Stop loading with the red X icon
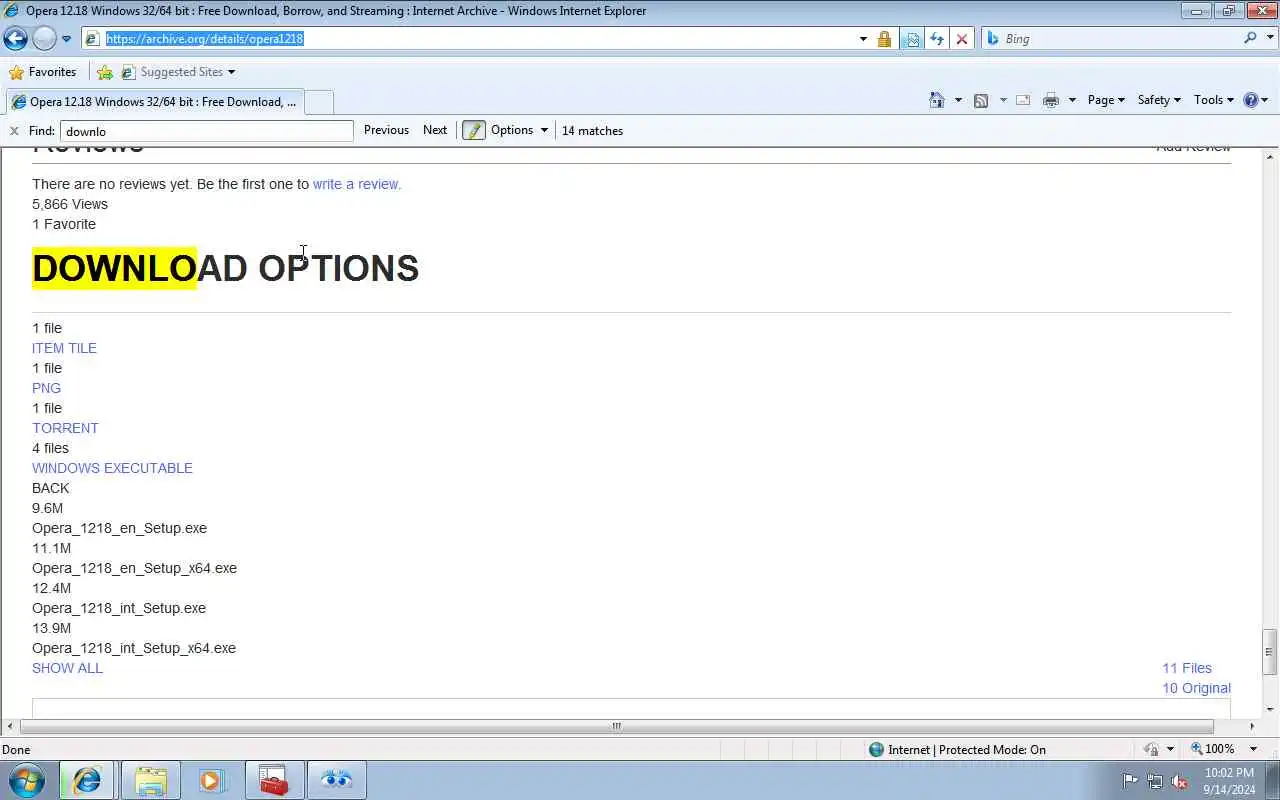Viewport: 1280px width, 800px height. click(x=962, y=39)
